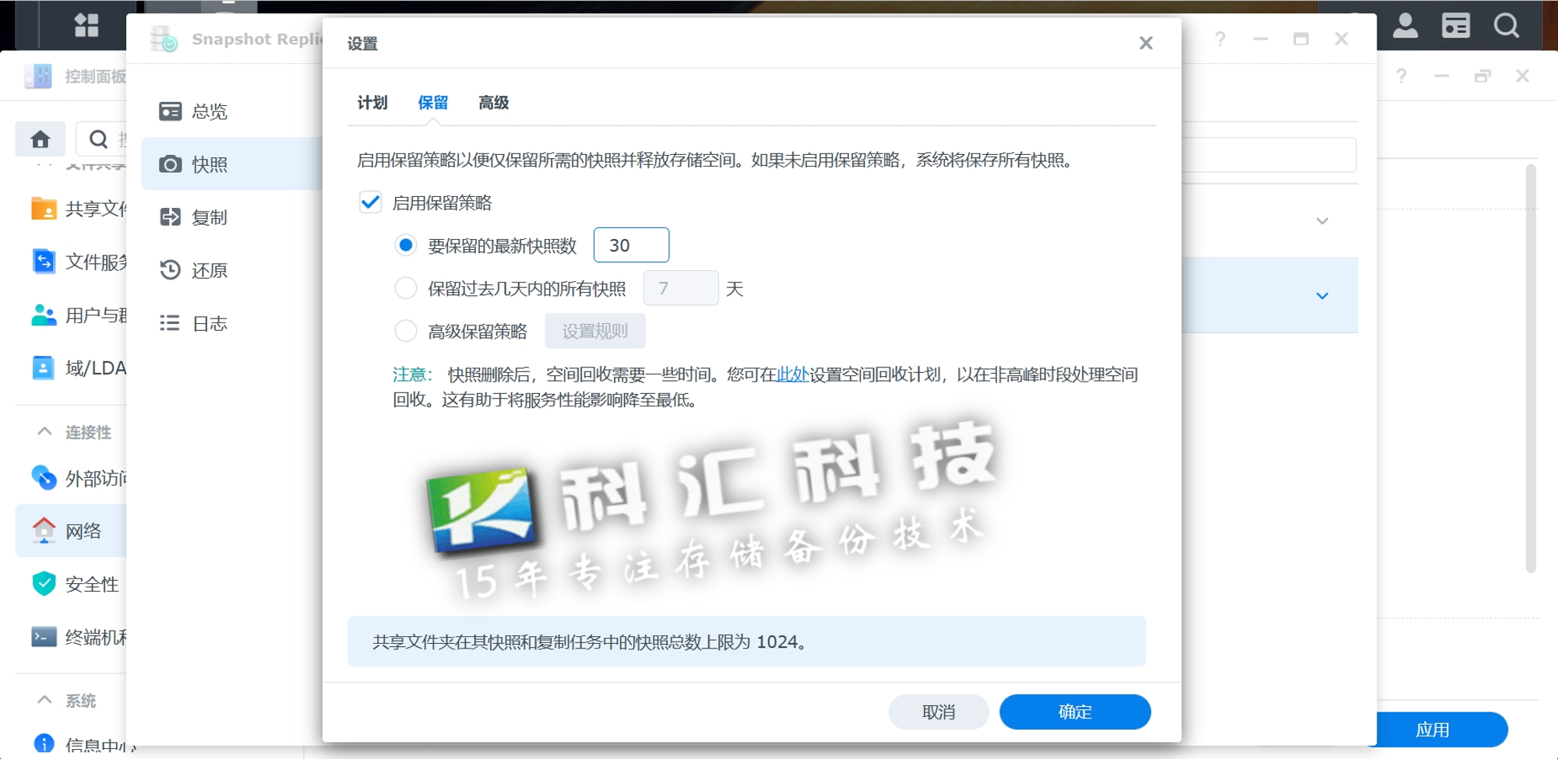The height and width of the screenshot is (784, 1558).
Task: Open User & Group in Control Panel
Action: 78,315
